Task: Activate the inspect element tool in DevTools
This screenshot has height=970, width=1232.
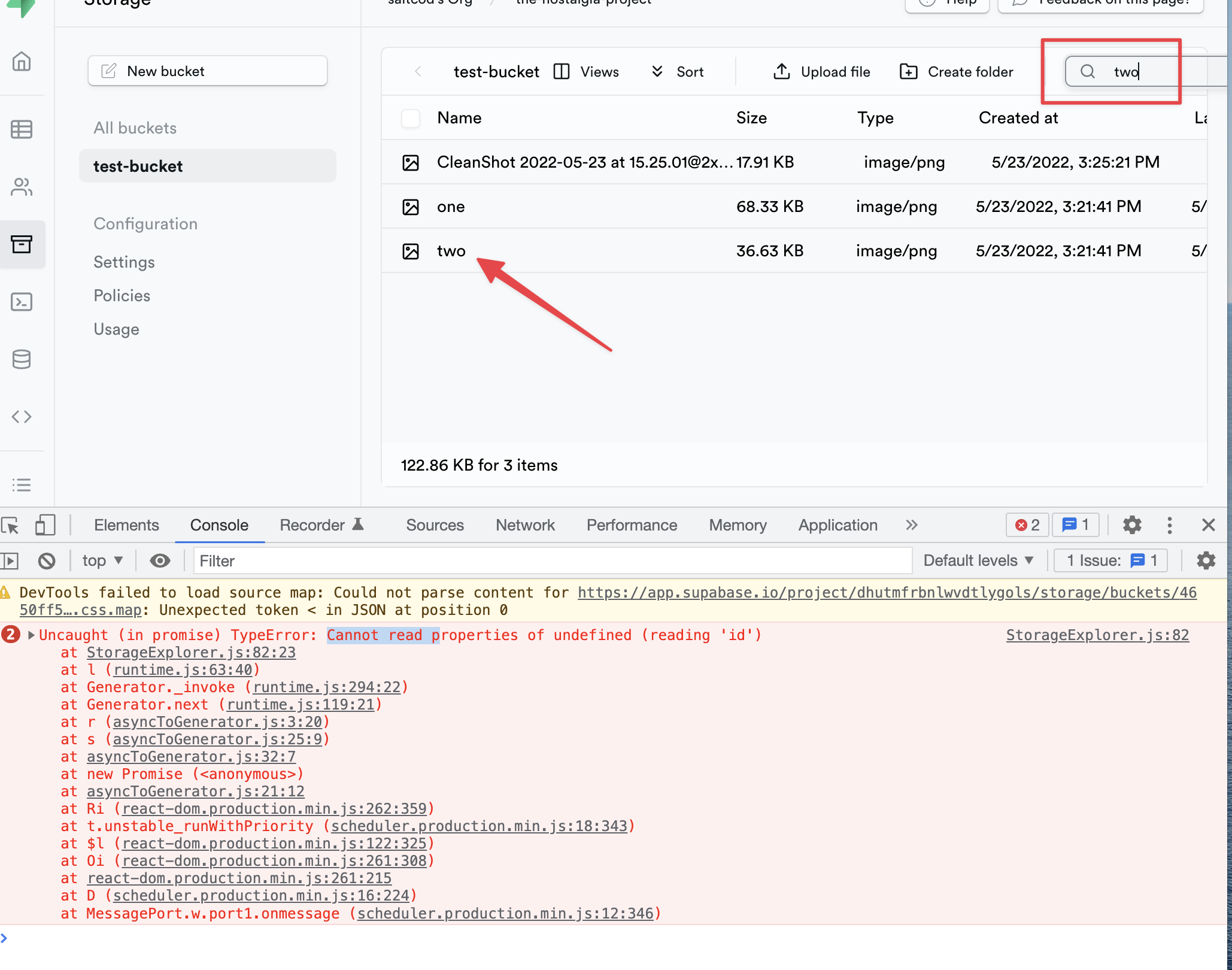Action: (x=11, y=525)
